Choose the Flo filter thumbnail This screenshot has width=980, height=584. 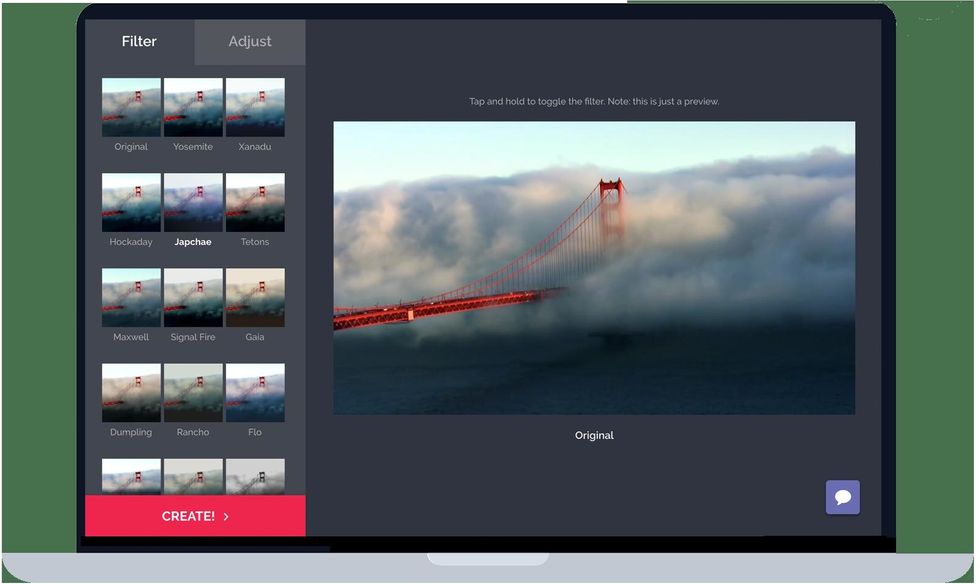click(x=255, y=393)
